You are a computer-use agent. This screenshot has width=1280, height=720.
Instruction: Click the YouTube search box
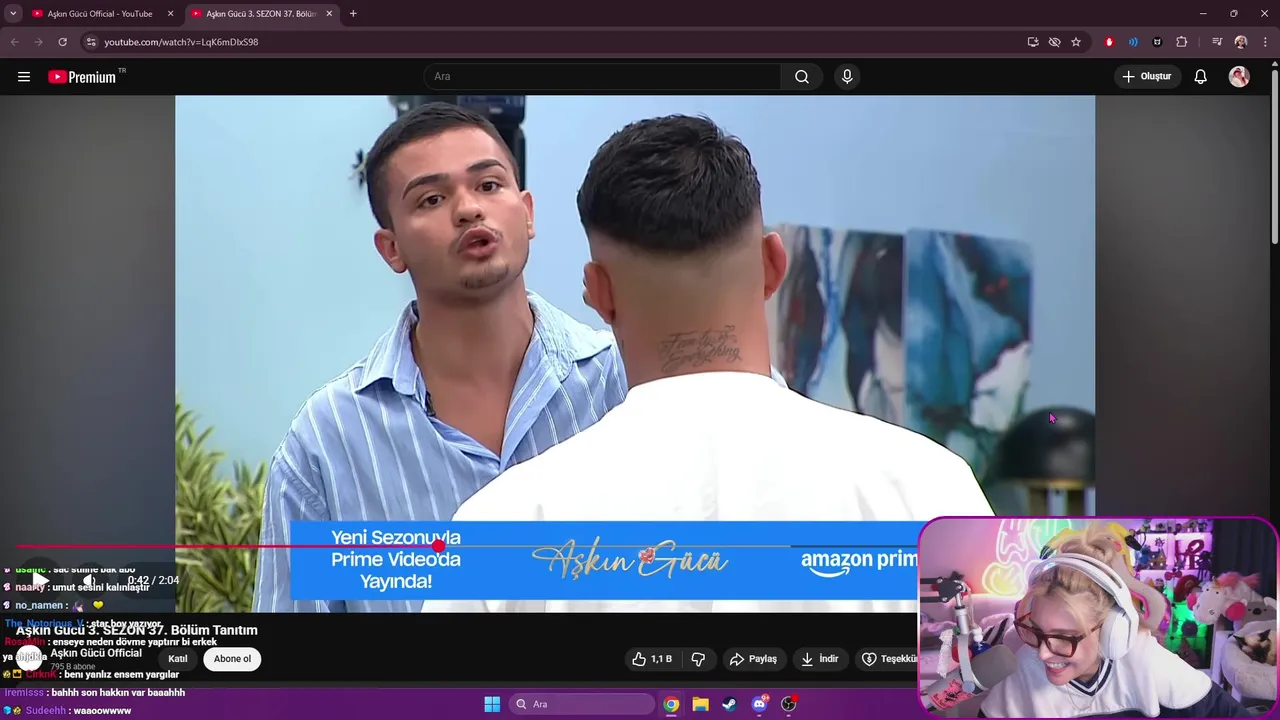[x=603, y=77]
